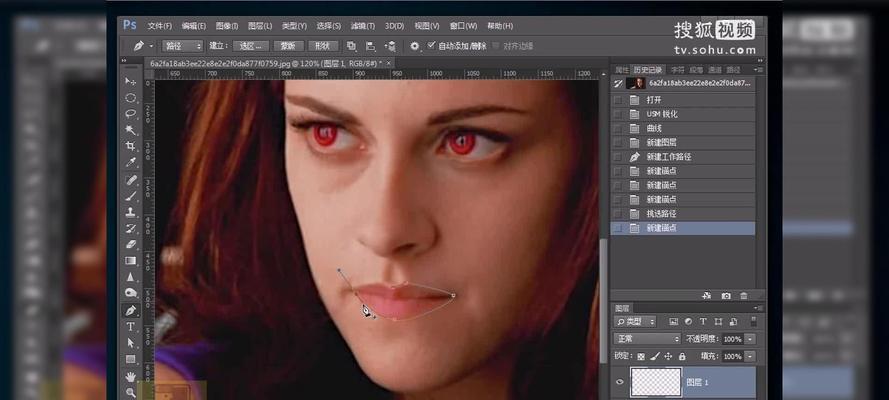
Task: Click the 蒙版 mask button
Action: [x=289, y=46]
